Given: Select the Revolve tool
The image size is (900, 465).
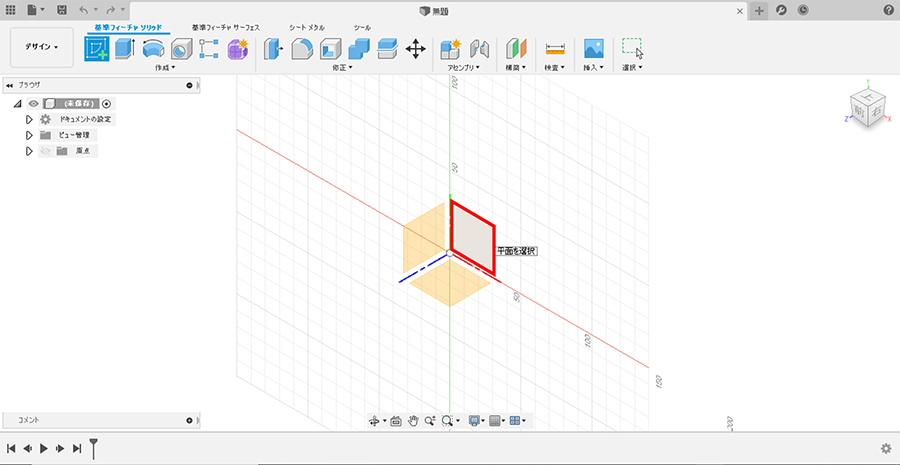Looking at the screenshot, I should click(153, 49).
